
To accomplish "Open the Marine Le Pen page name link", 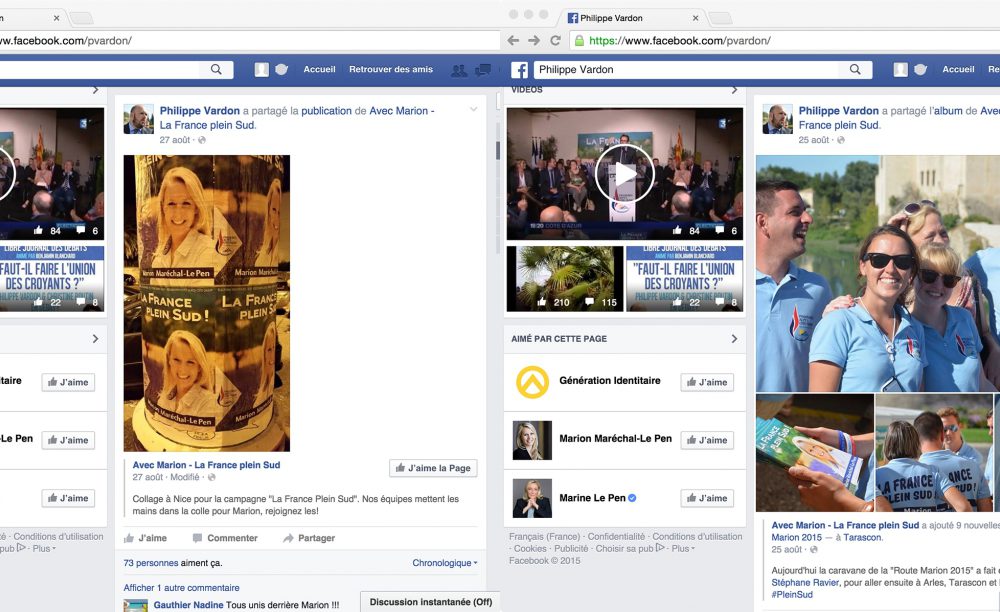I will click(592, 498).
